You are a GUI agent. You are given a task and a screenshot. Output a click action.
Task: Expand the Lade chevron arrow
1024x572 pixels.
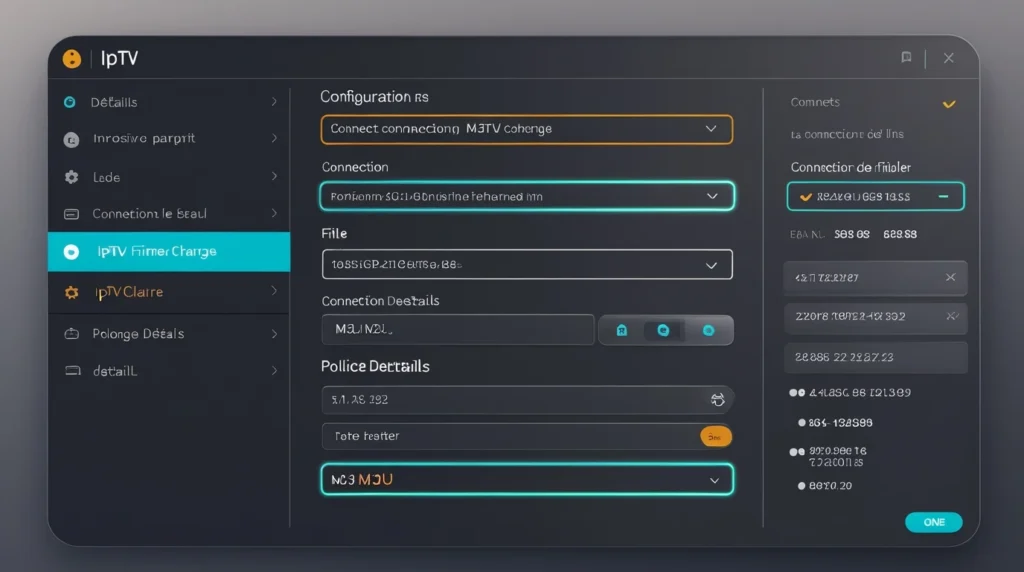point(274,176)
